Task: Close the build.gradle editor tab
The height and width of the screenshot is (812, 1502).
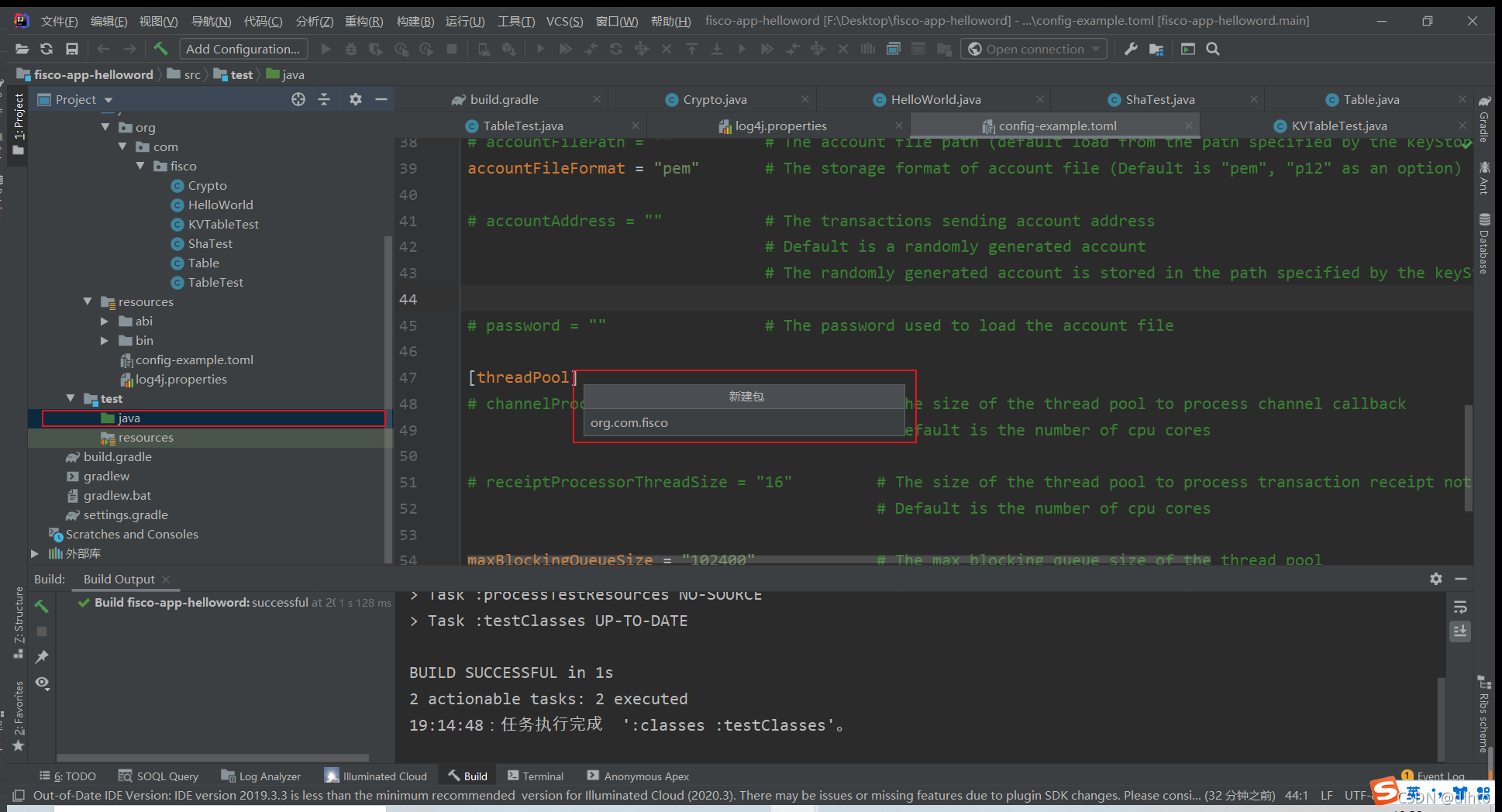Action: click(x=597, y=99)
